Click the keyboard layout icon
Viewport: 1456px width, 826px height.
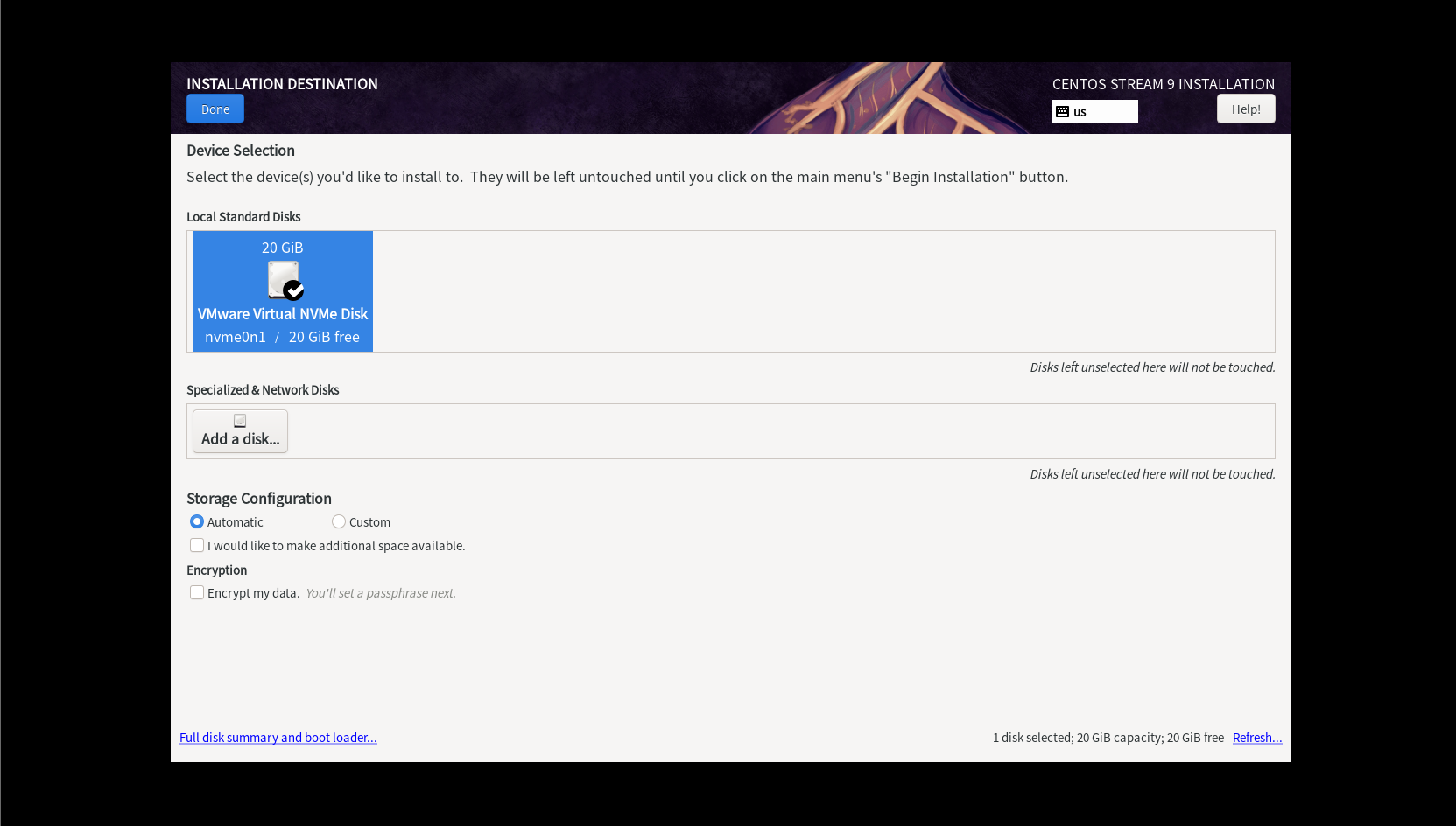pos(1063,112)
